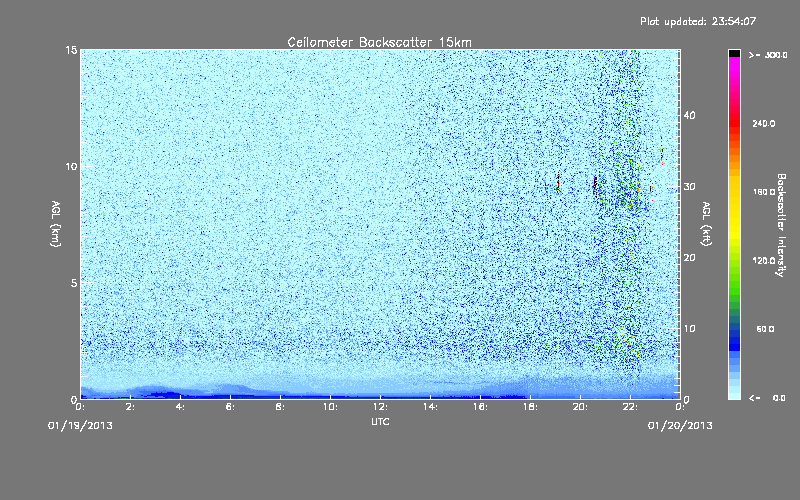Pick the dark blue band of the colorbar
The width and height of the screenshot is (800, 500).
click(734, 339)
